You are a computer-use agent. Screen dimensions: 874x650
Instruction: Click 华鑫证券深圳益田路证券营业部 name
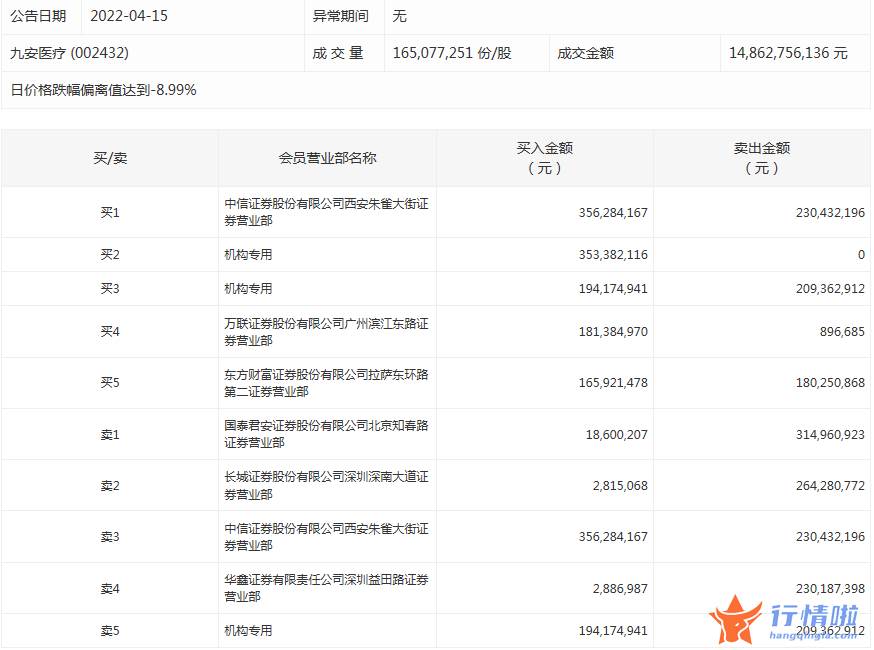point(326,588)
